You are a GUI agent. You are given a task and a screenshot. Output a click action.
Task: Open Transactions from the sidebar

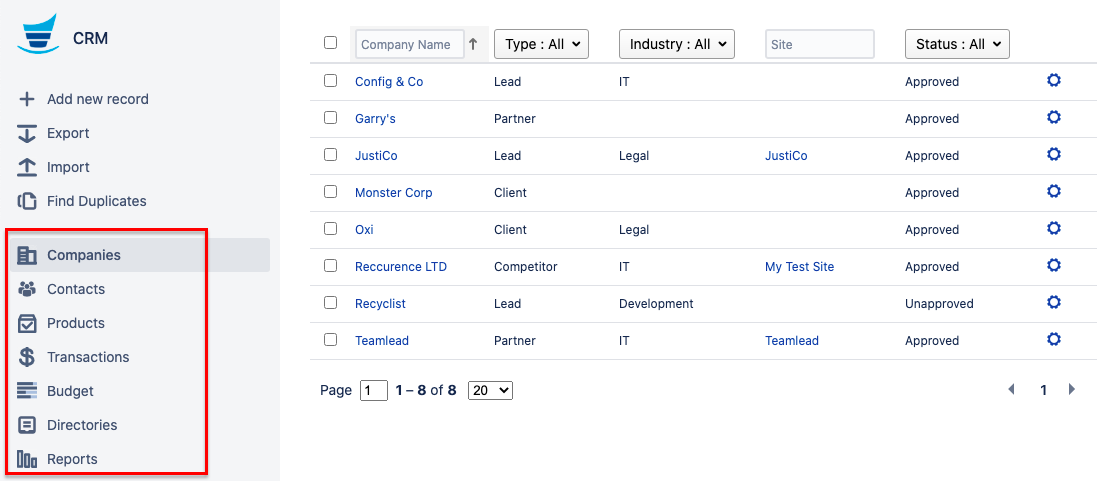[88, 357]
